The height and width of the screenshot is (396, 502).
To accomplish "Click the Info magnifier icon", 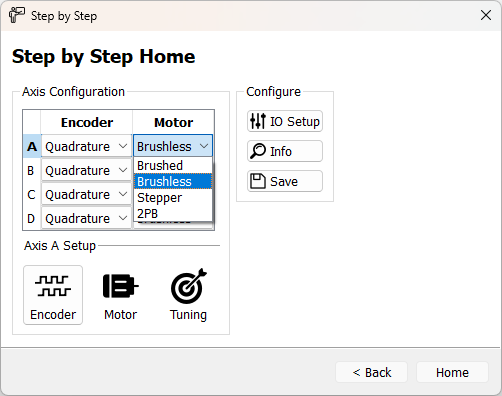I will click(258, 151).
